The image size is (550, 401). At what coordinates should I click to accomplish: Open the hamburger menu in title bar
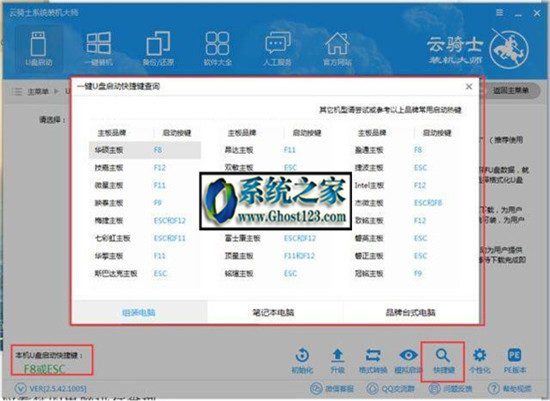(499, 13)
